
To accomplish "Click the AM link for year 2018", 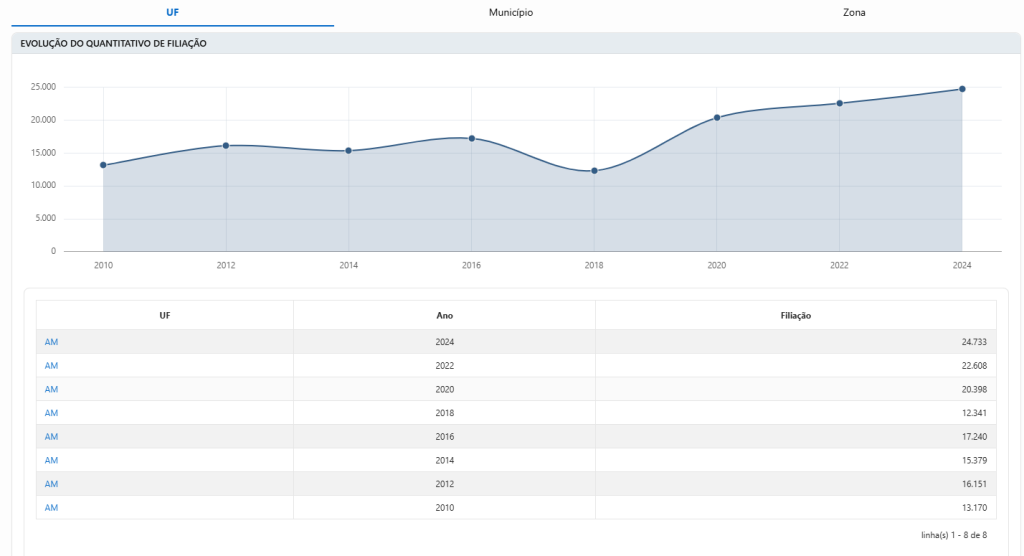I will 52,413.
